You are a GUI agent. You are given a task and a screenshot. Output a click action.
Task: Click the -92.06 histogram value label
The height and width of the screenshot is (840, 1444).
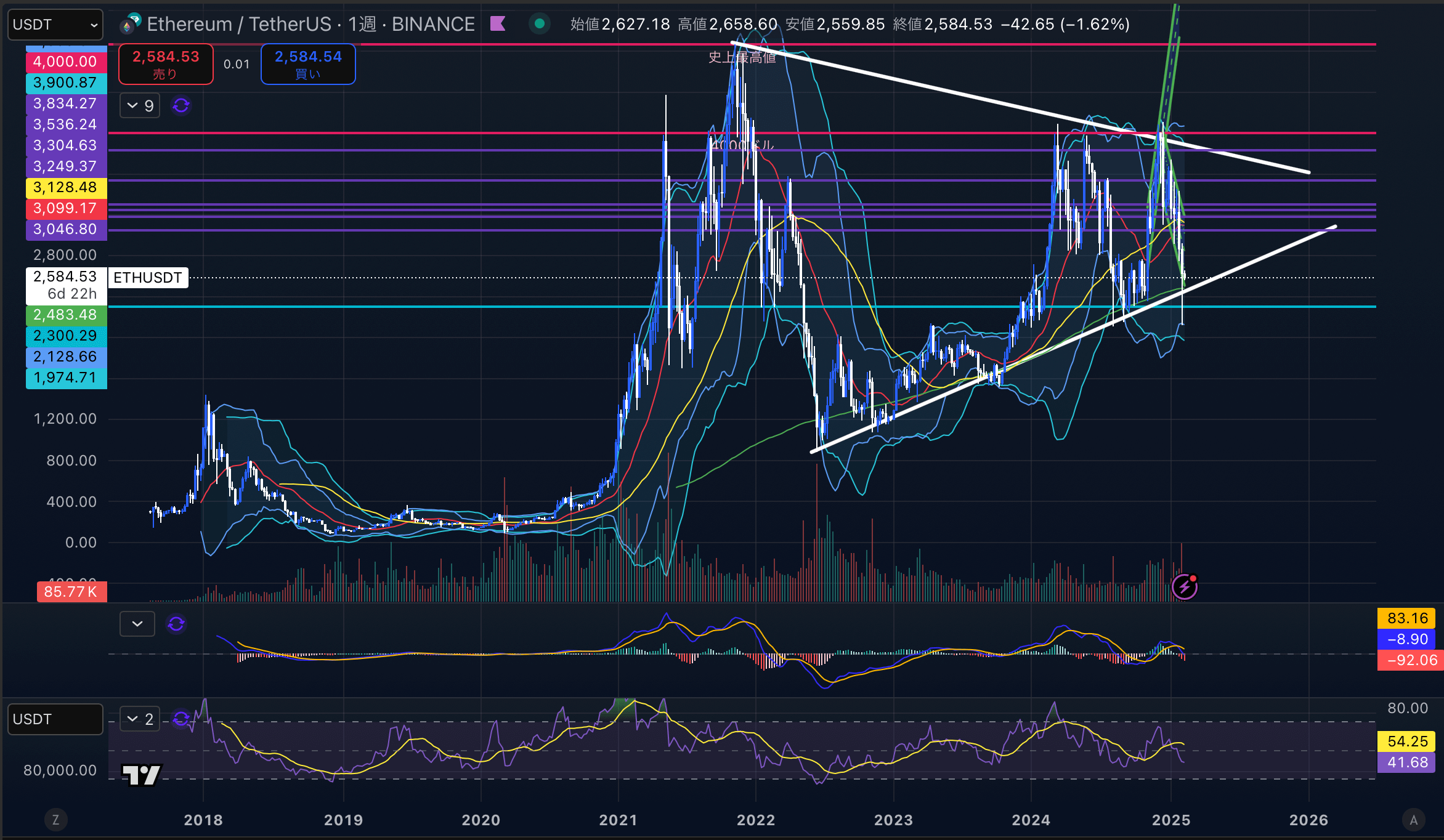coord(1411,660)
